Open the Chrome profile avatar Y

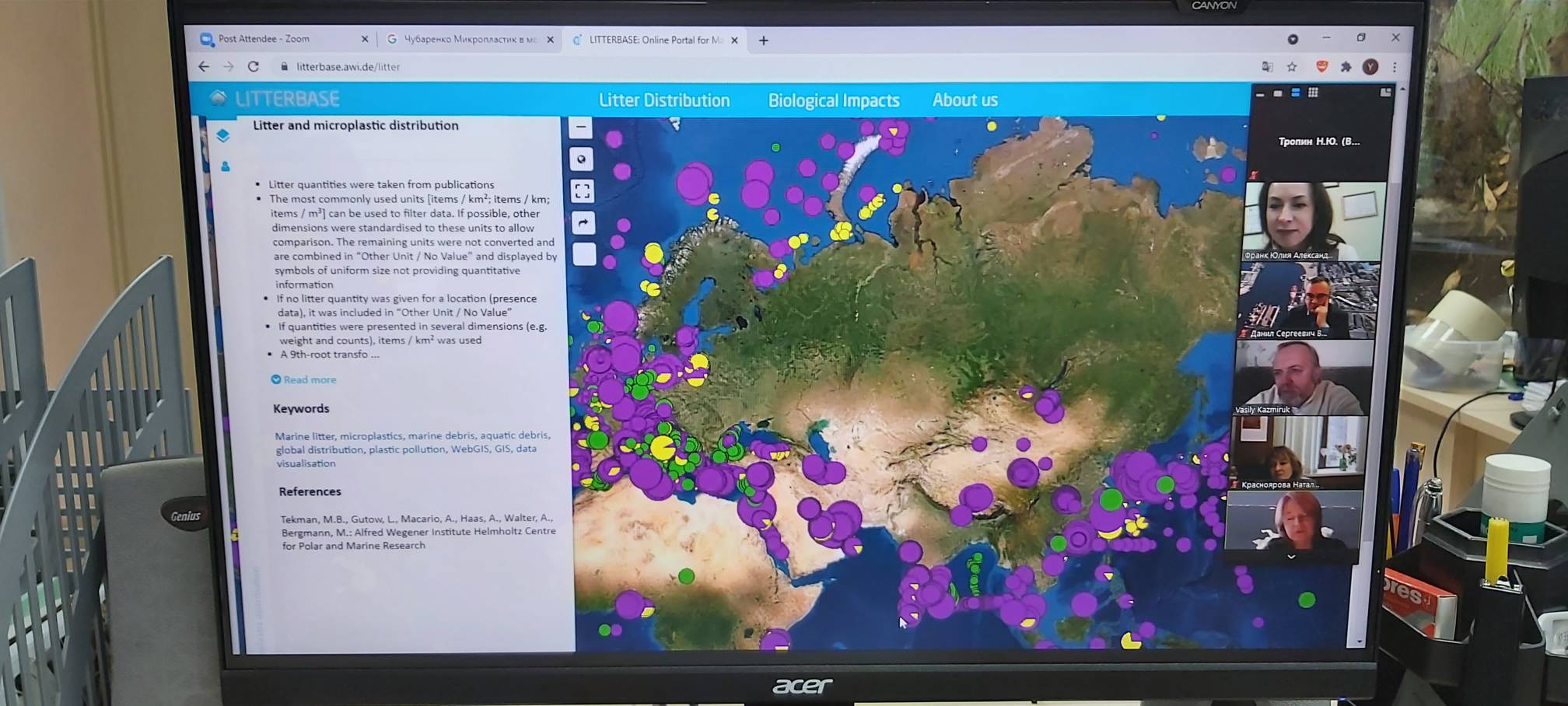1370,67
